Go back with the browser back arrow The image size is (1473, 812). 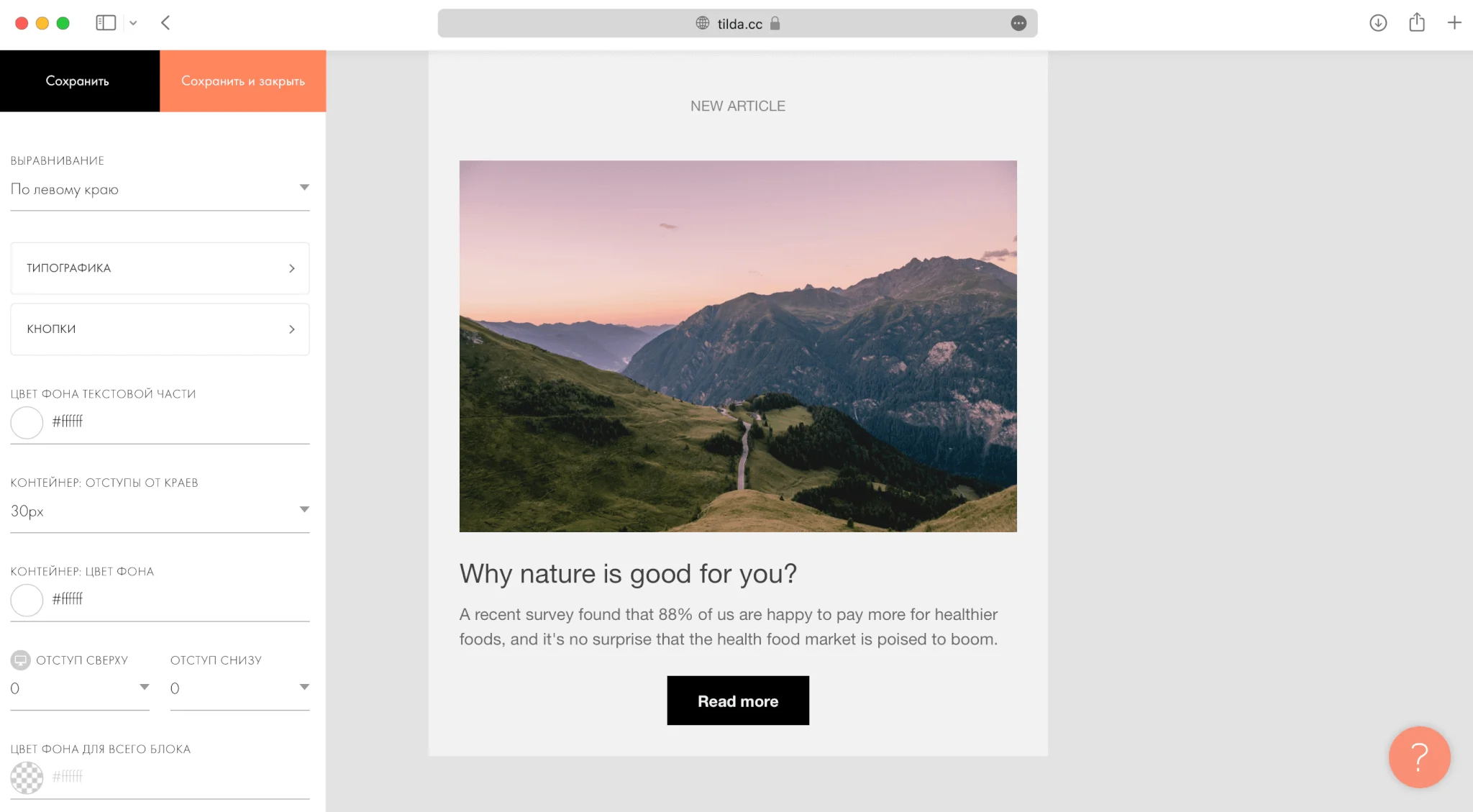(x=165, y=23)
